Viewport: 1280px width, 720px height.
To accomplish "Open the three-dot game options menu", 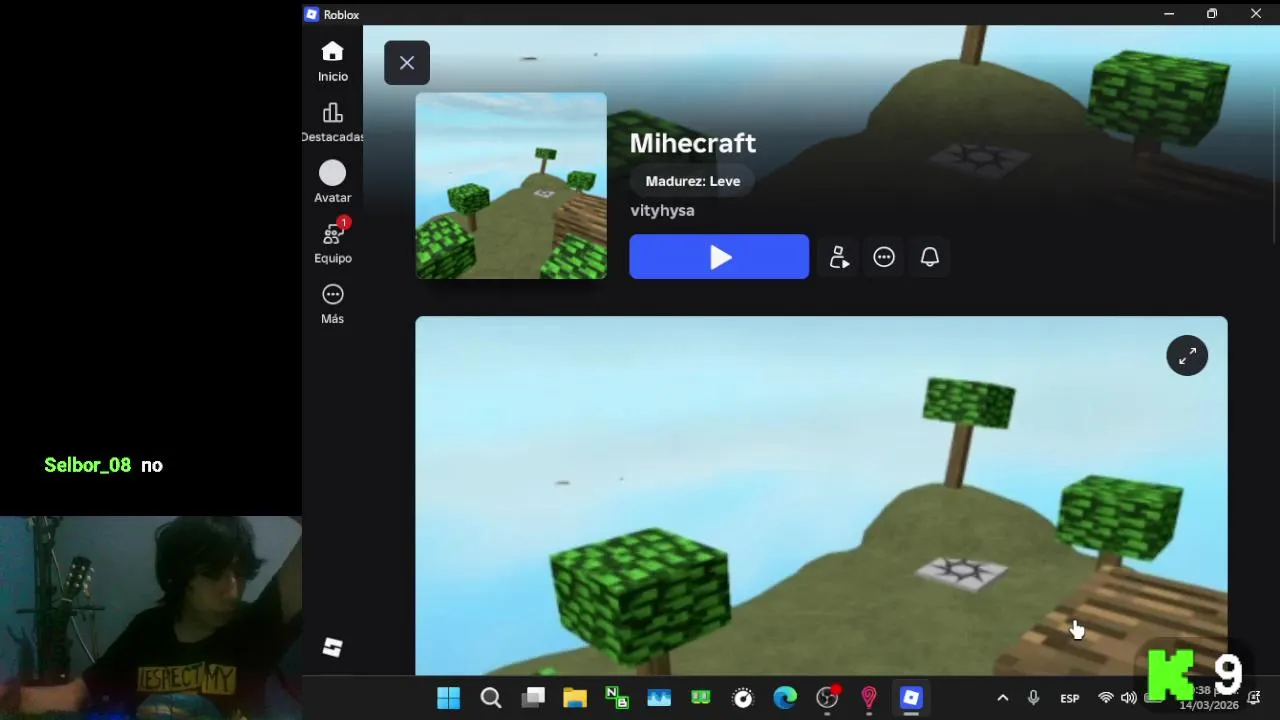I will (x=884, y=257).
